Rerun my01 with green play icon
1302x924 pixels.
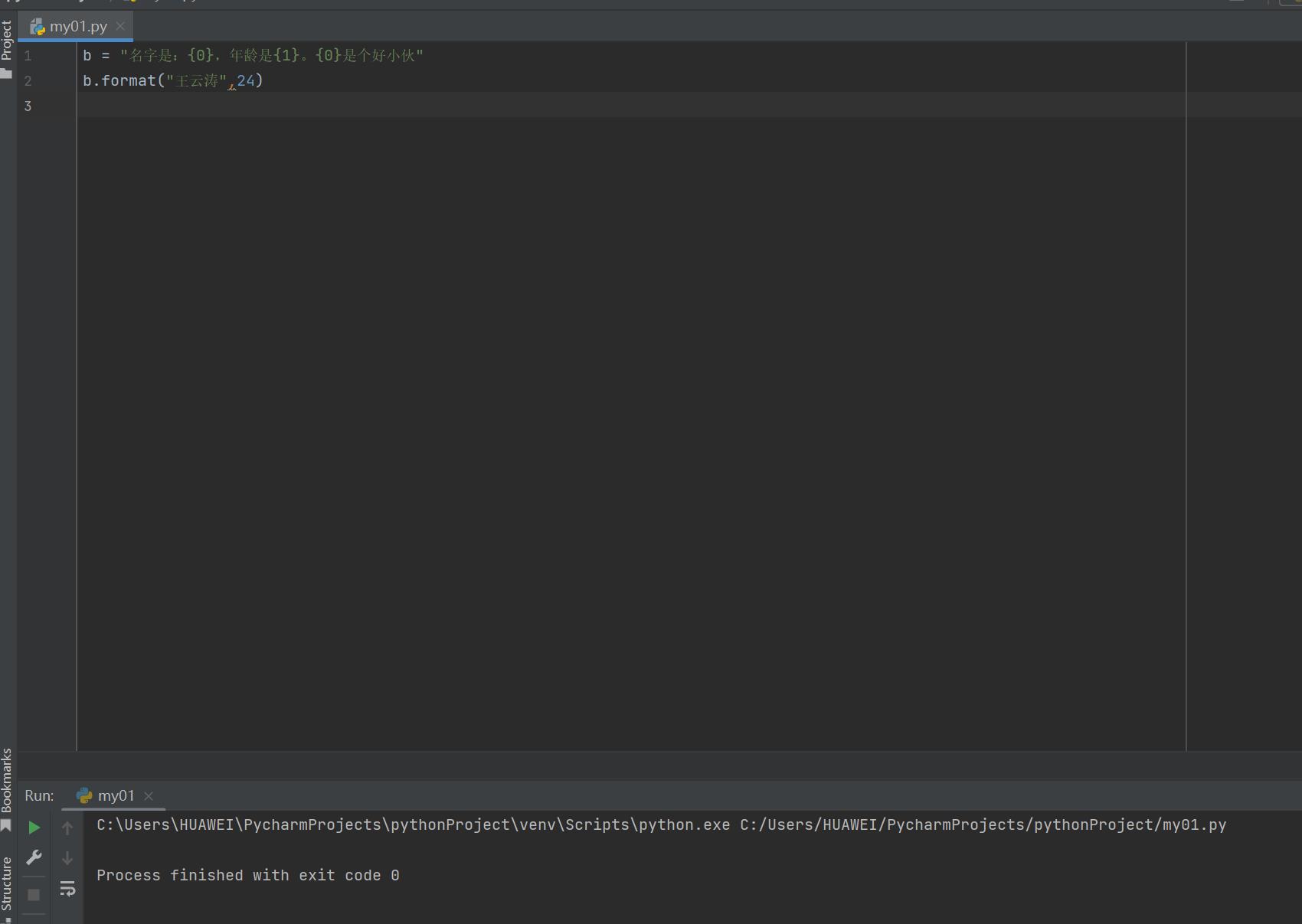click(34, 828)
